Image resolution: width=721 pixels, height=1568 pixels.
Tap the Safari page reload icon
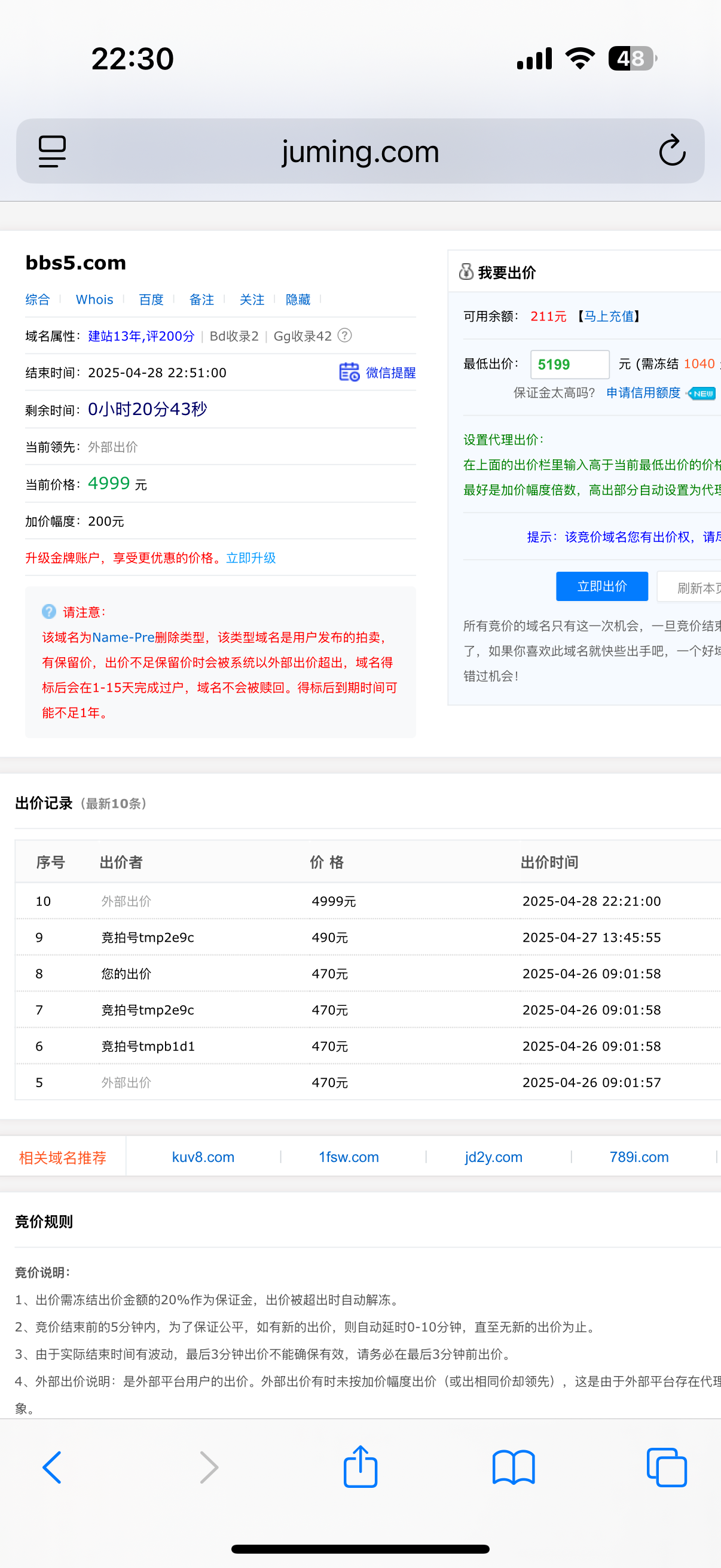[x=672, y=151]
